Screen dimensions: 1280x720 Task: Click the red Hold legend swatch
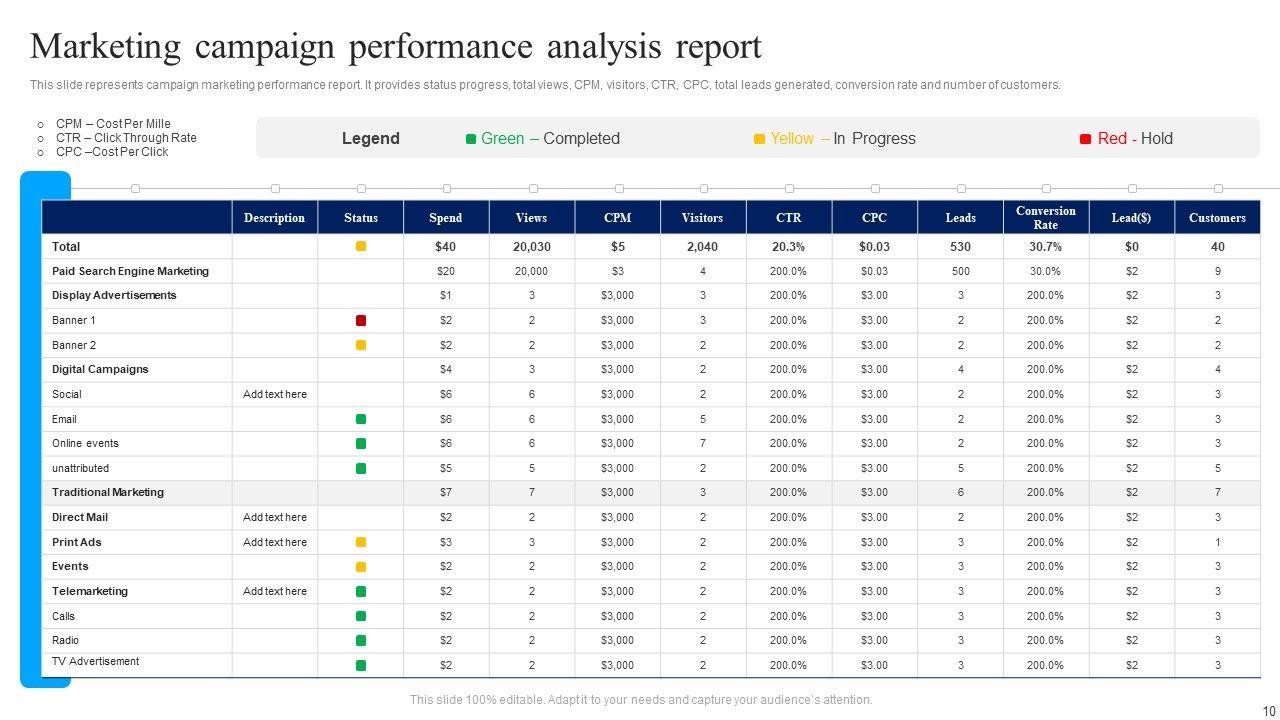[x=1085, y=139]
